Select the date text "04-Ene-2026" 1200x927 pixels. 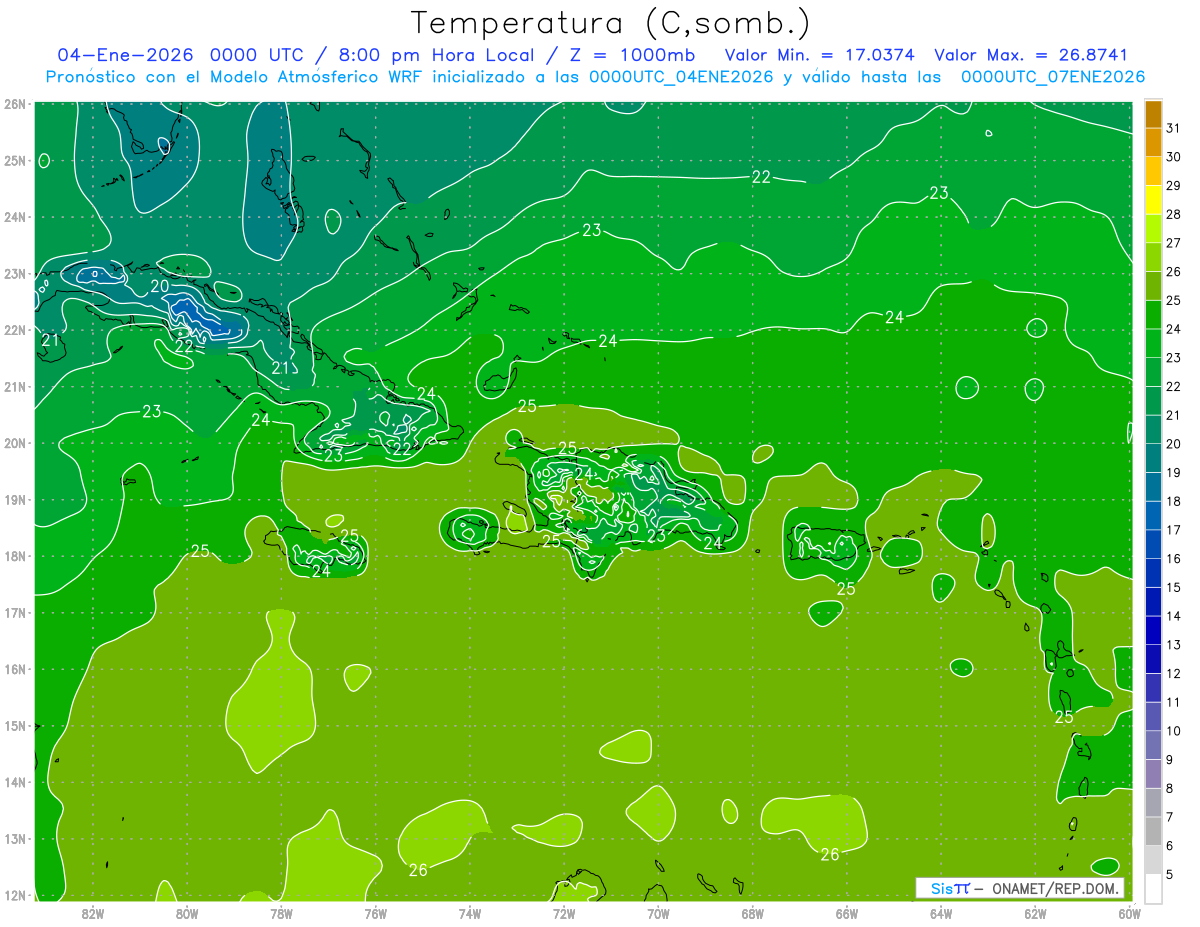tap(126, 55)
